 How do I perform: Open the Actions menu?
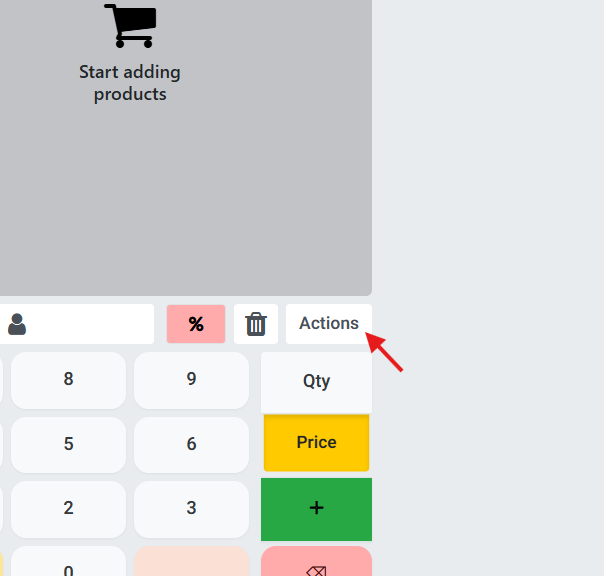328,323
